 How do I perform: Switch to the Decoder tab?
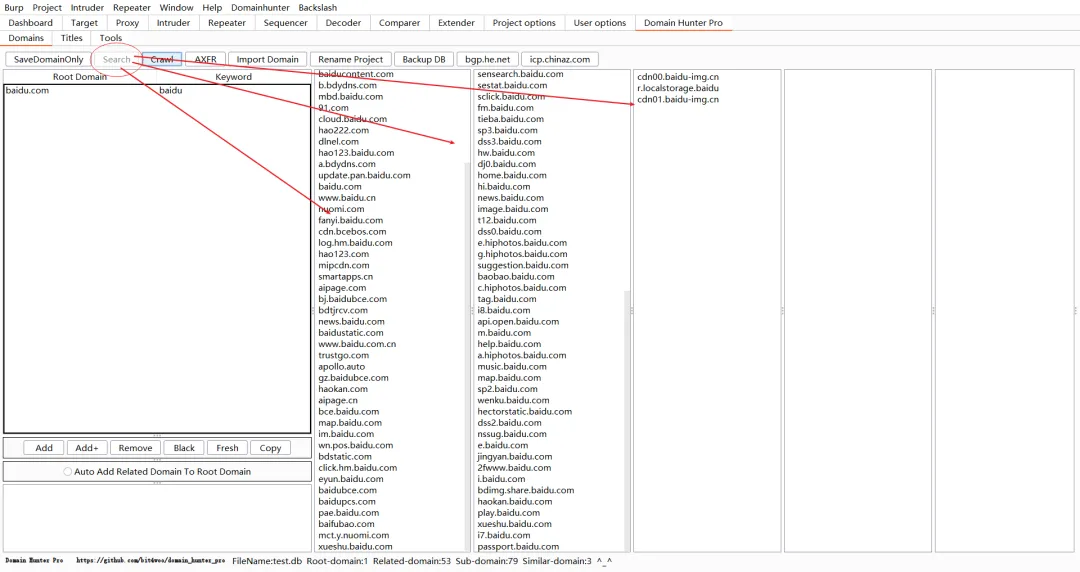click(x=343, y=23)
